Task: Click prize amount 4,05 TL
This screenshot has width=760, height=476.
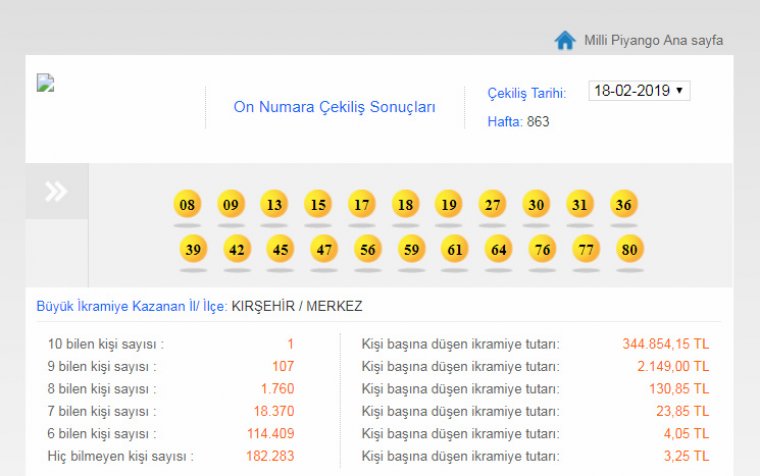Action: pos(686,433)
